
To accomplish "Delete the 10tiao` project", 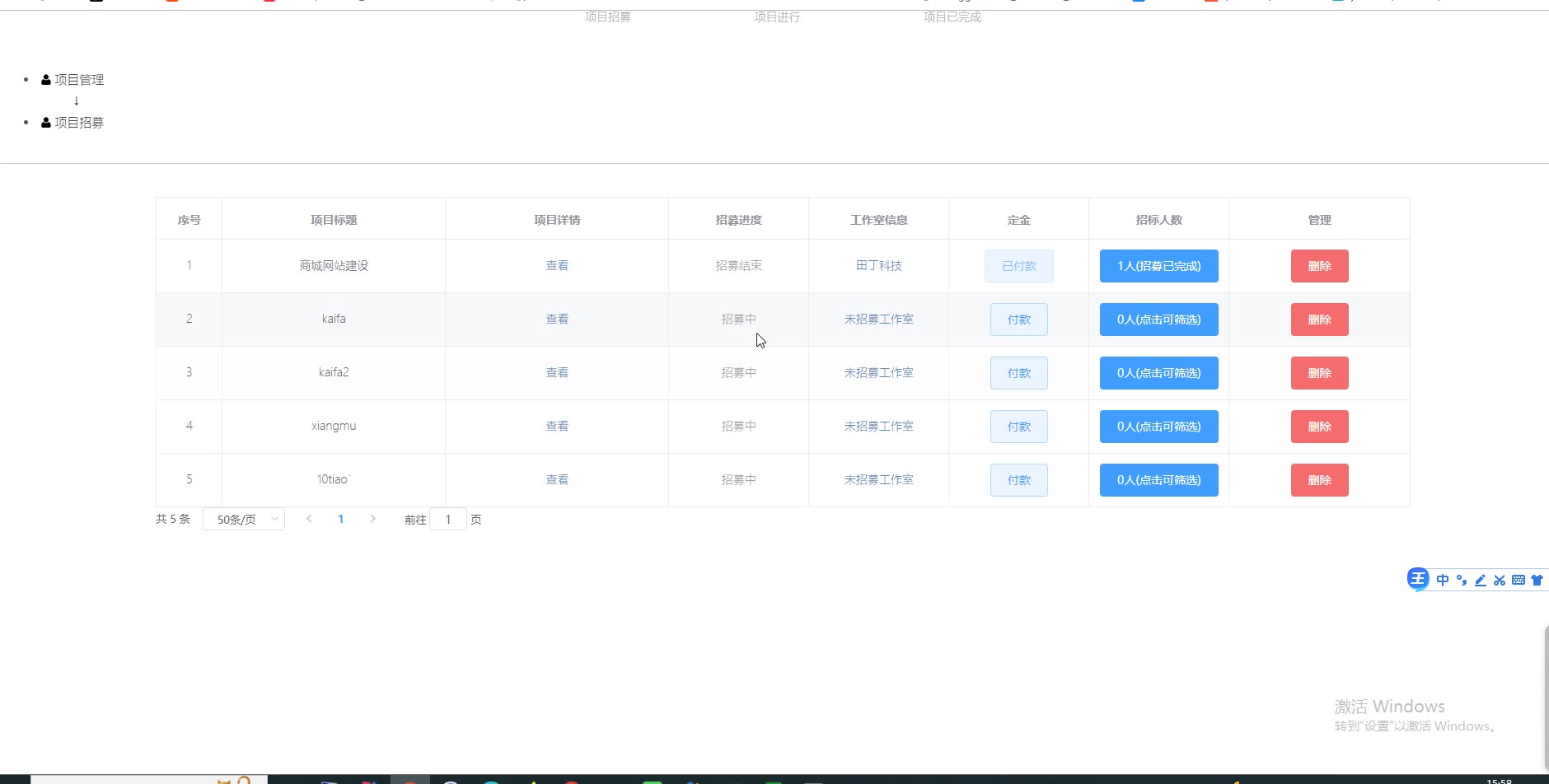I will point(1320,480).
